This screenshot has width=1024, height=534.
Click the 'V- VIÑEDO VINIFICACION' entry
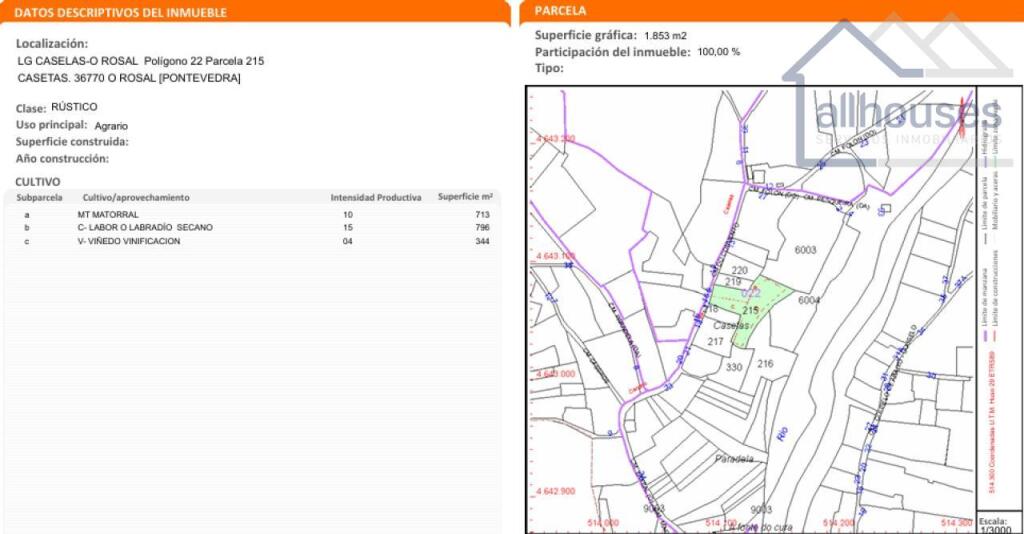pos(129,242)
